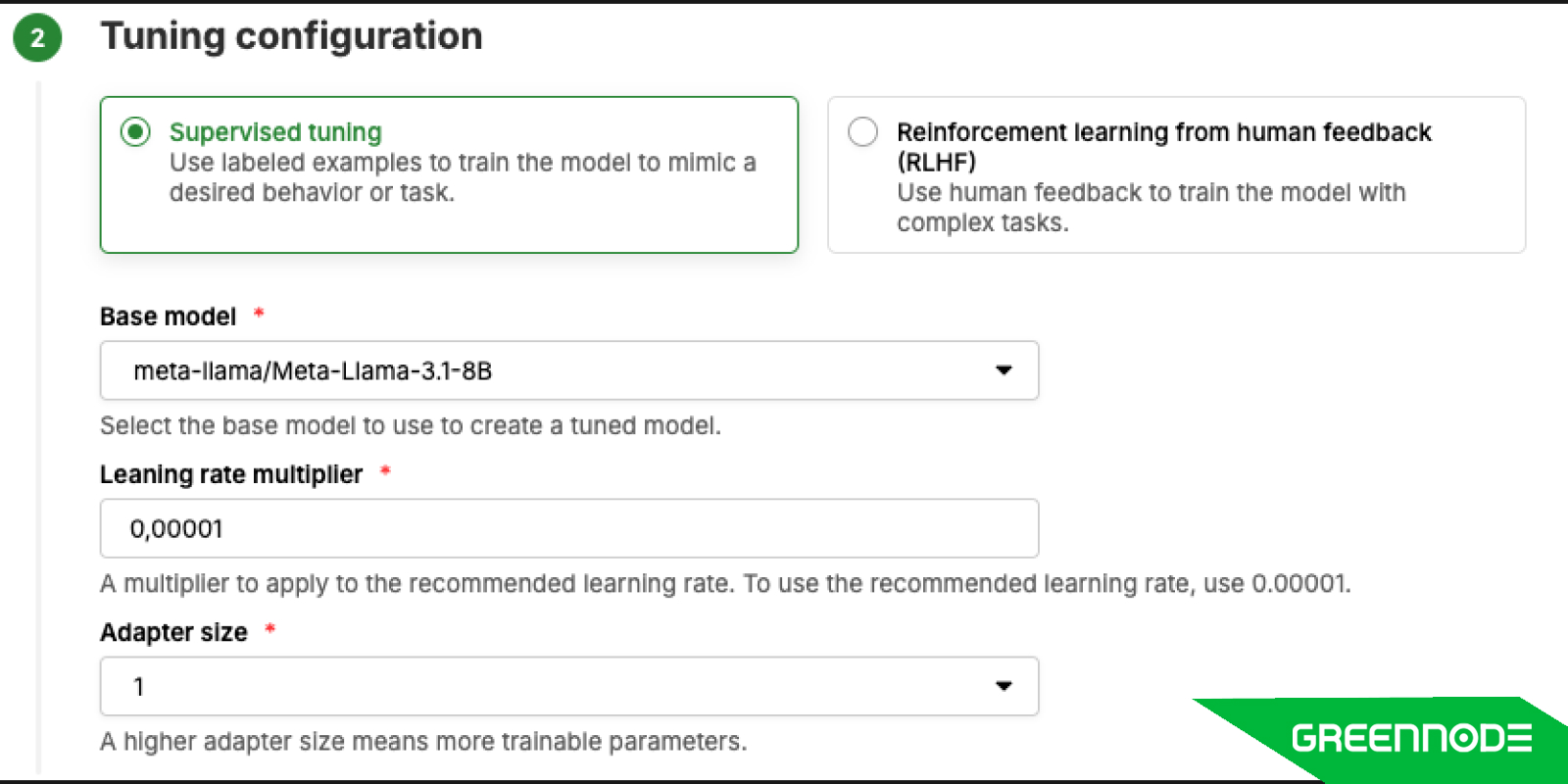The width and height of the screenshot is (1568, 784).
Task: Click the 0,00001 value in the field
Action: [176, 529]
